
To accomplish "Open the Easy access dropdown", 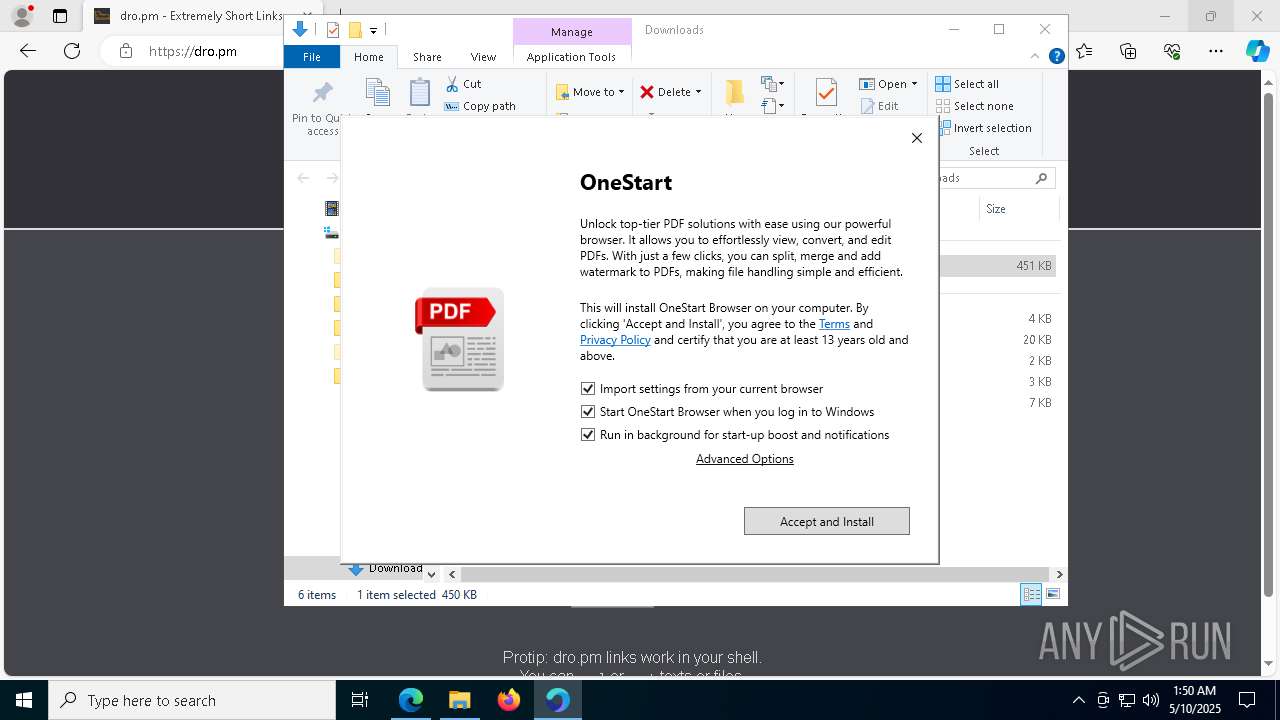I will click(x=772, y=105).
